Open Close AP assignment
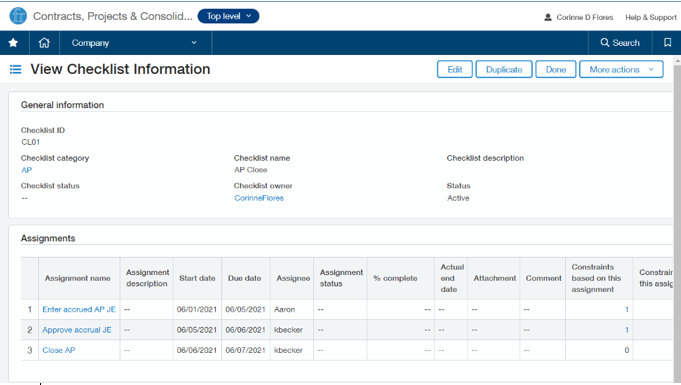681x385 pixels. tap(59, 350)
